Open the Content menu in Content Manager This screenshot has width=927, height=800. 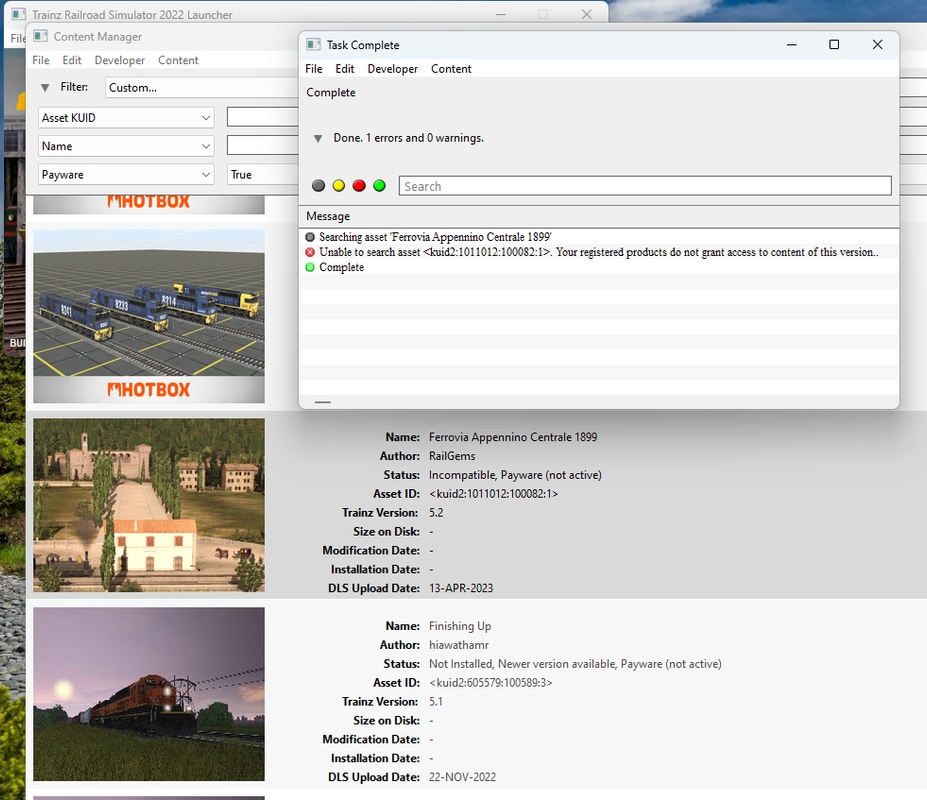click(178, 60)
